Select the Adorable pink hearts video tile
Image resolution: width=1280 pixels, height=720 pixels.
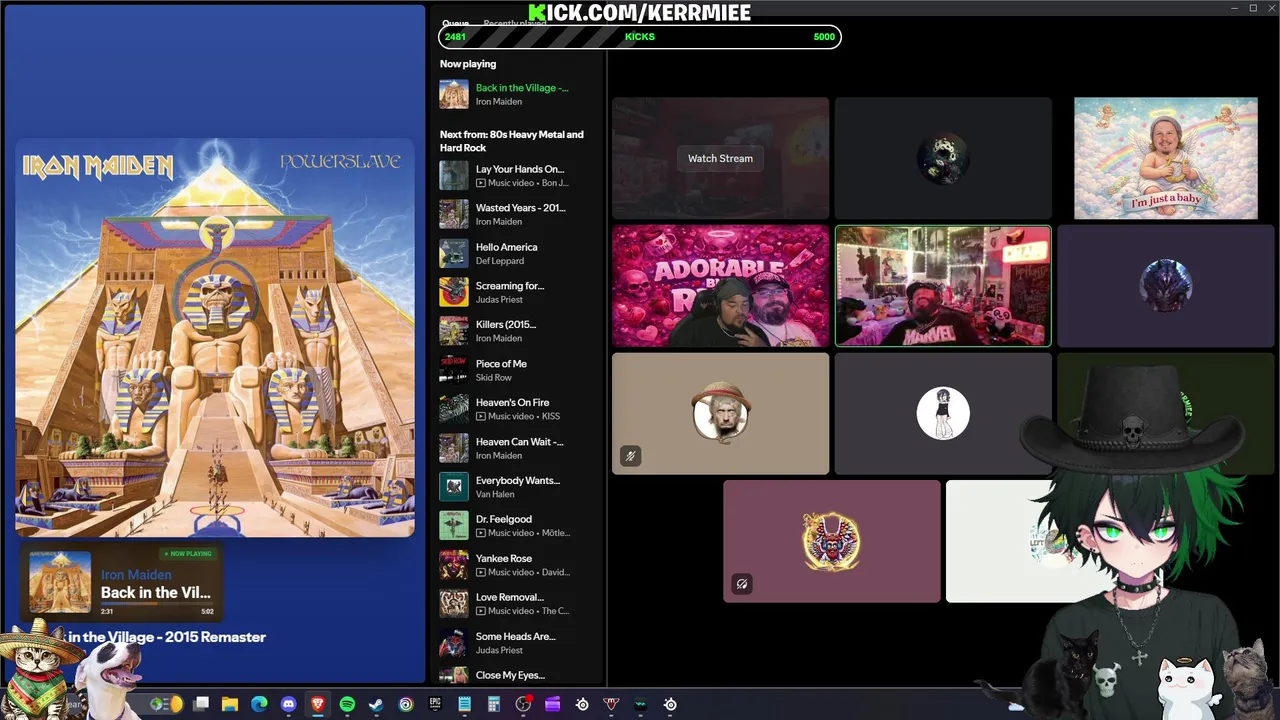click(x=720, y=286)
